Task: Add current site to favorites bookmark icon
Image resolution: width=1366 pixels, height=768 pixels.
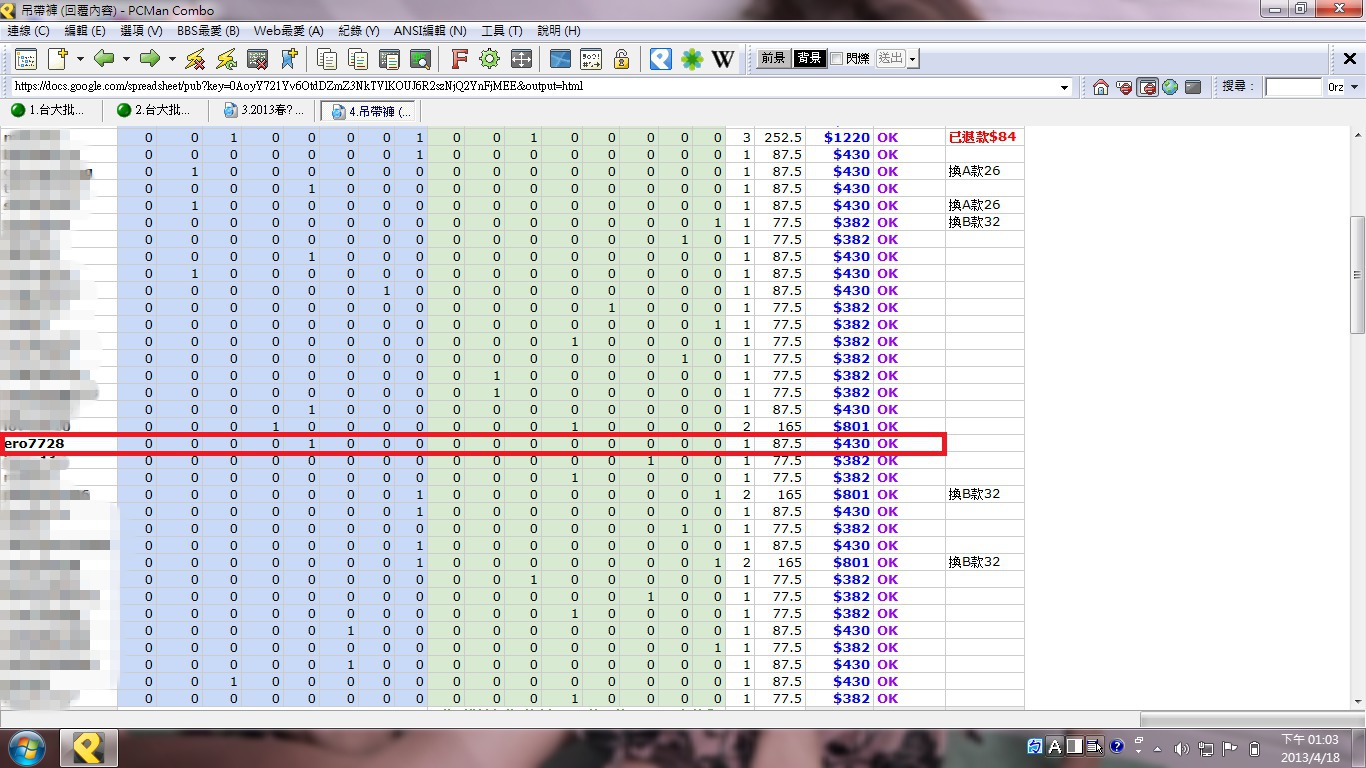Action: tap(289, 59)
